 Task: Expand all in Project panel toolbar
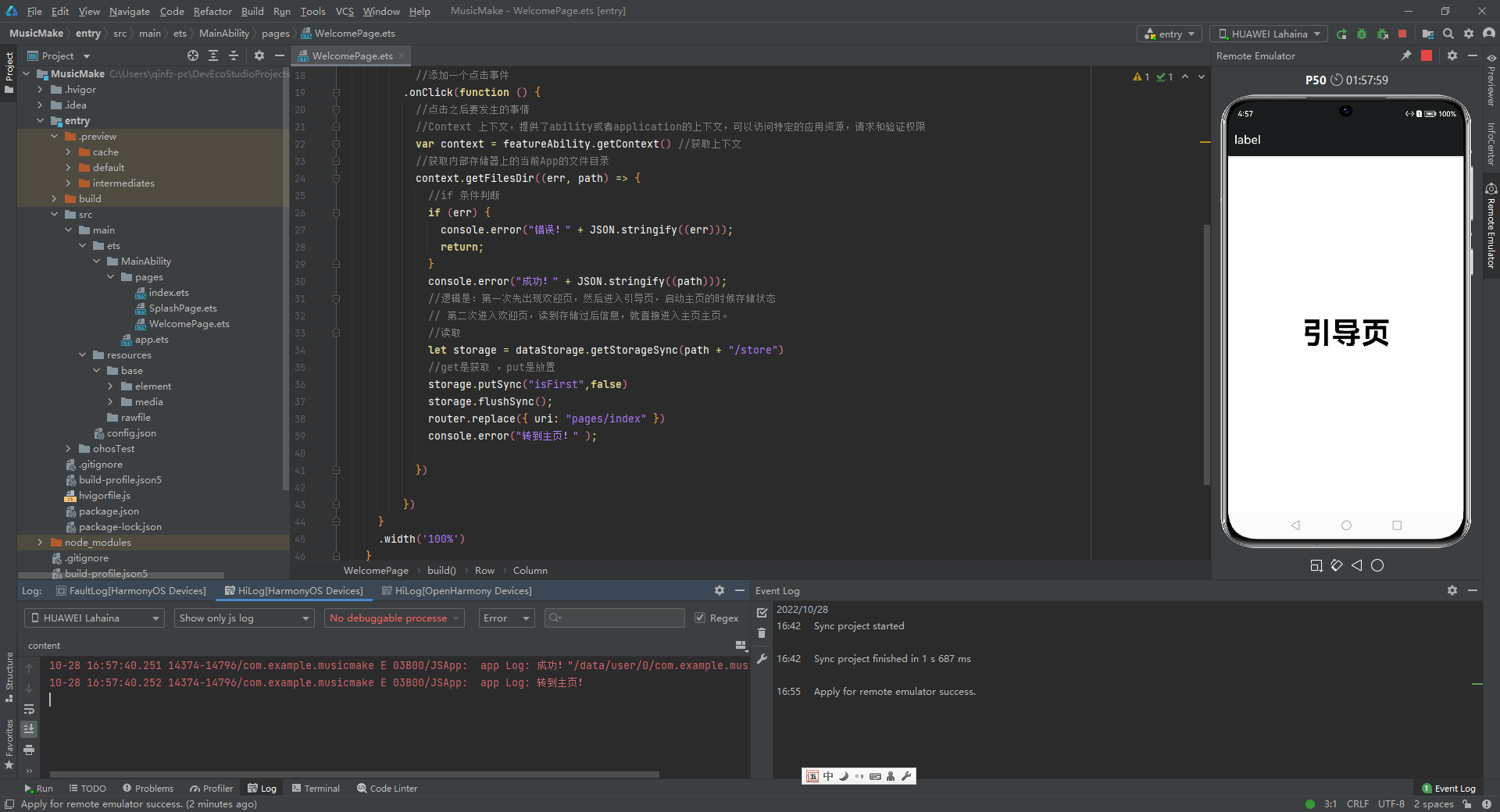213,55
